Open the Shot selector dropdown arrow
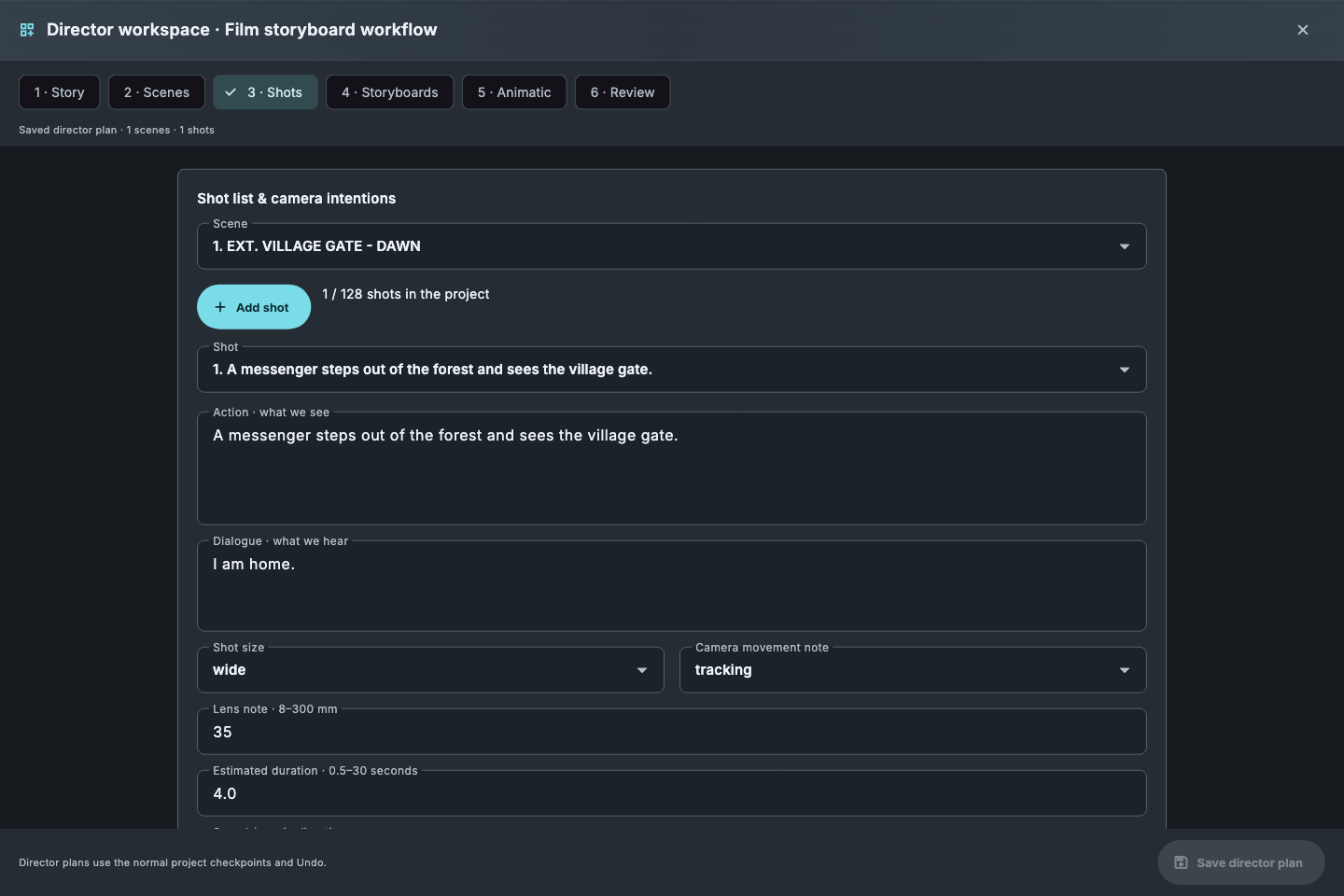This screenshot has height=896, width=1344. 1125,370
